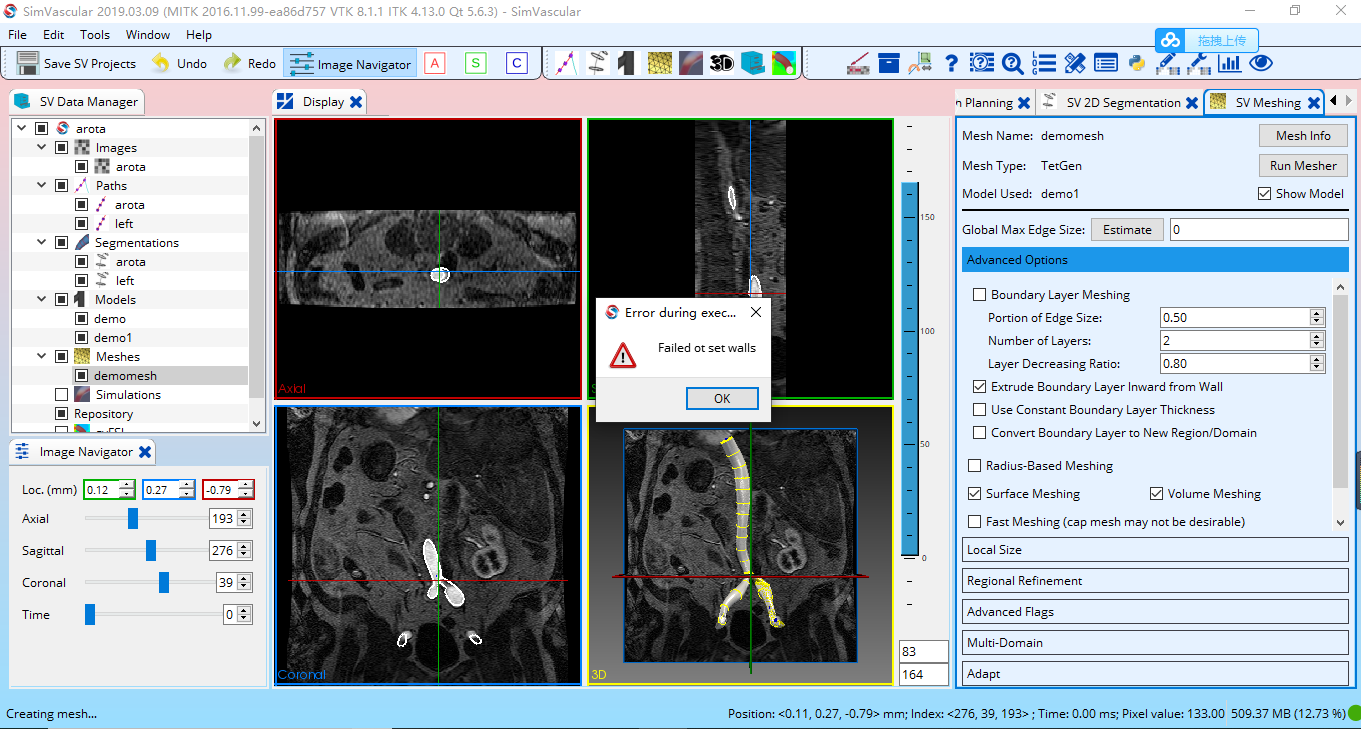Click the blue question mark help icon

click(951, 63)
